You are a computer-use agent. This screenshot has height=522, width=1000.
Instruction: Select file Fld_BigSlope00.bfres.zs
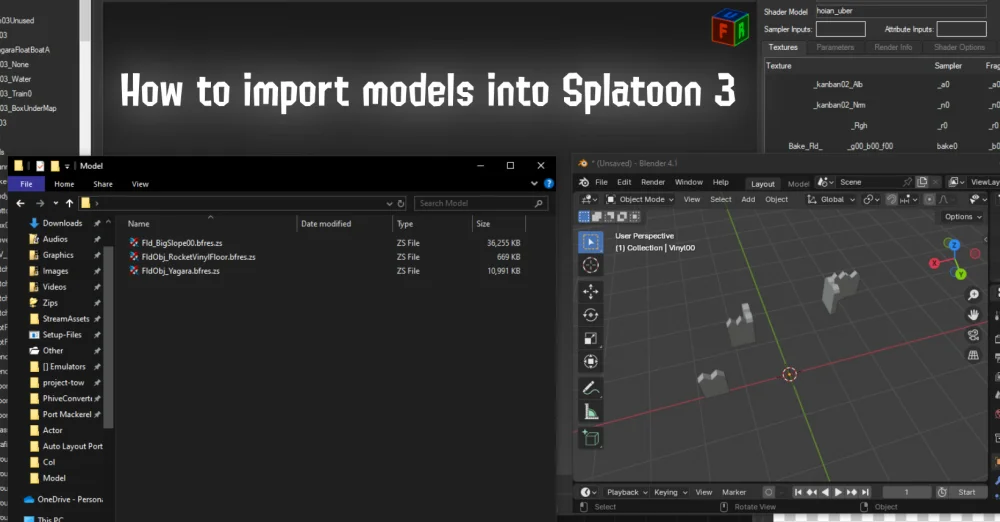click(x=182, y=243)
